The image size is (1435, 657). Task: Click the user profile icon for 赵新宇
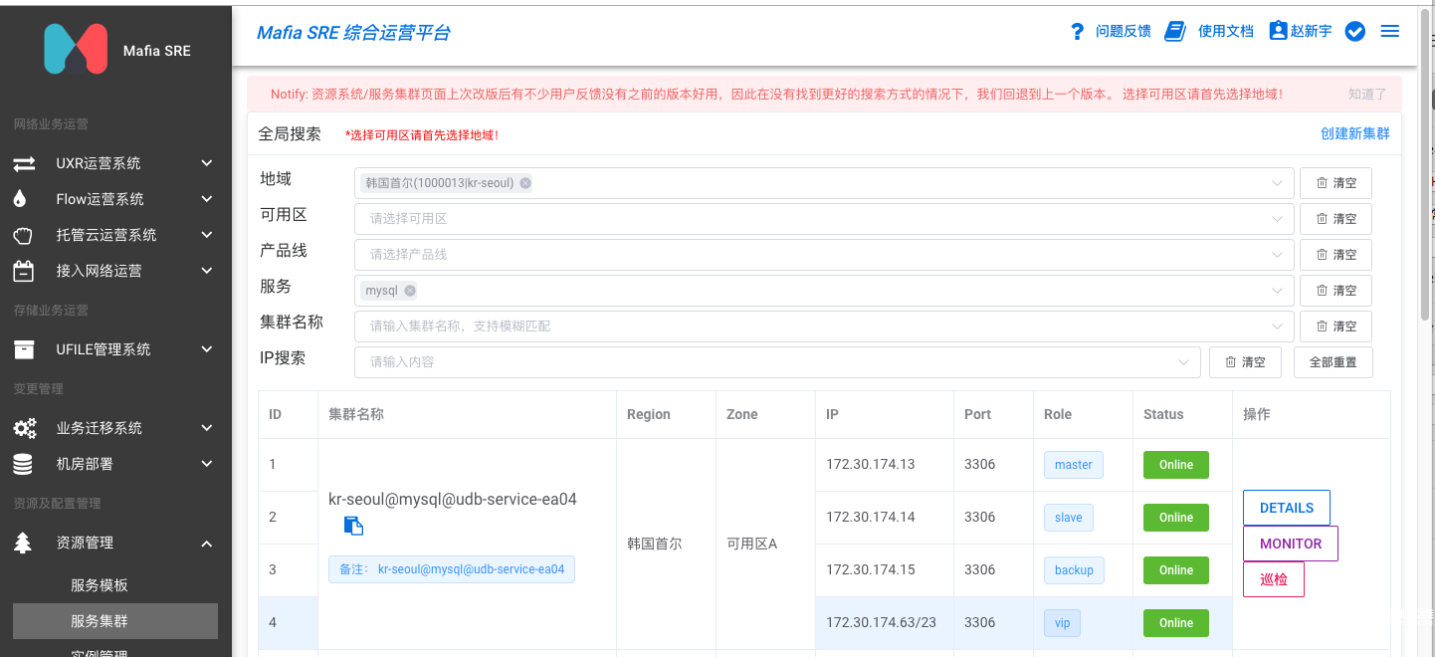point(1277,31)
